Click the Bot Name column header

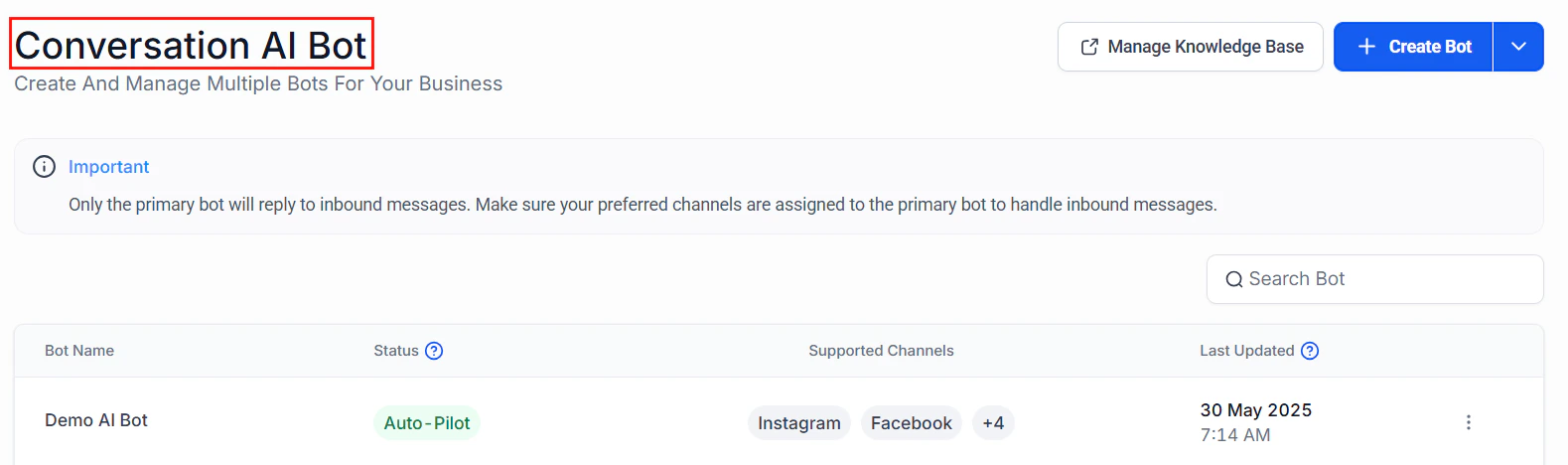click(x=79, y=351)
